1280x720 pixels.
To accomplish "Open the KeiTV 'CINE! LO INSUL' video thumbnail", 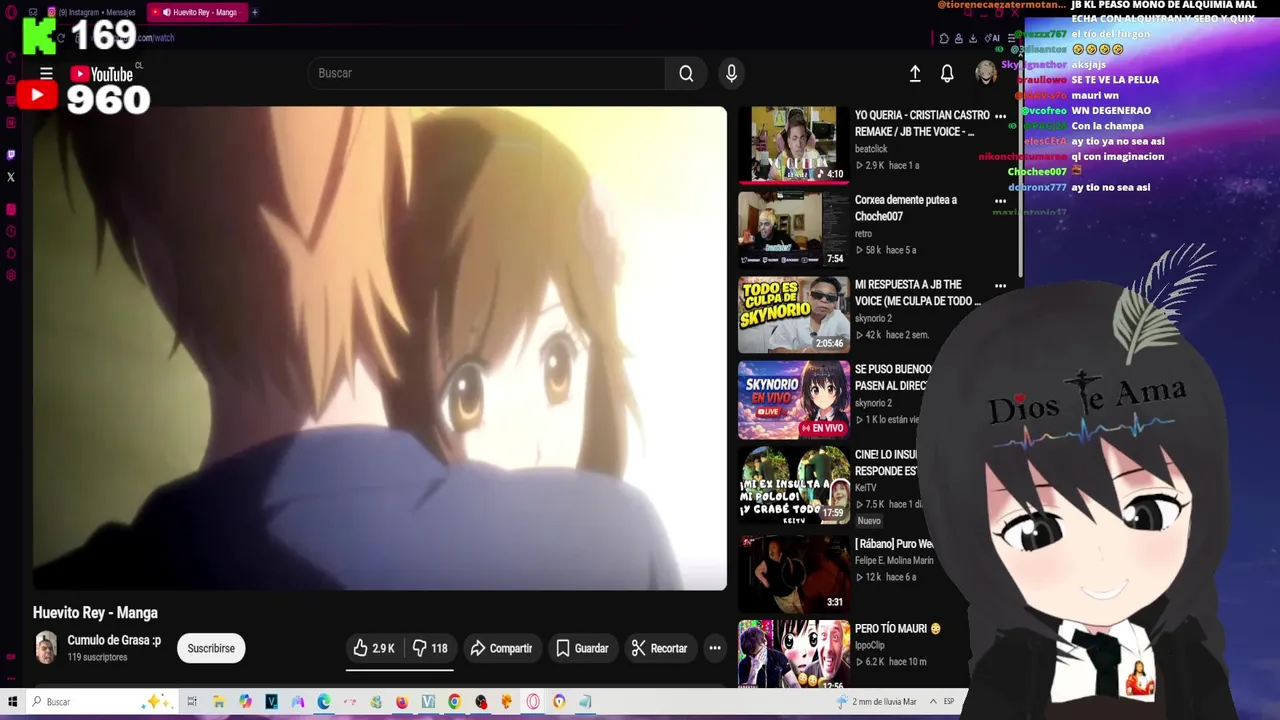I will click(x=794, y=484).
